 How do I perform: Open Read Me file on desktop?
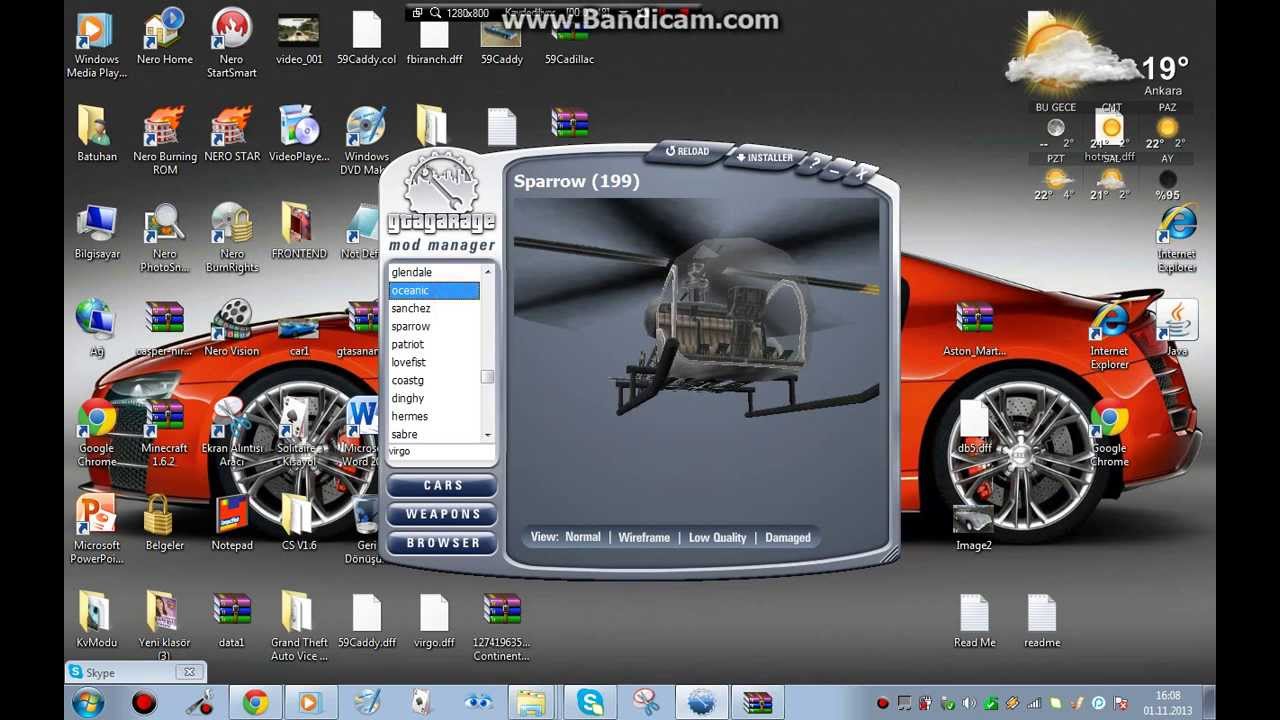tap(974, 620)
